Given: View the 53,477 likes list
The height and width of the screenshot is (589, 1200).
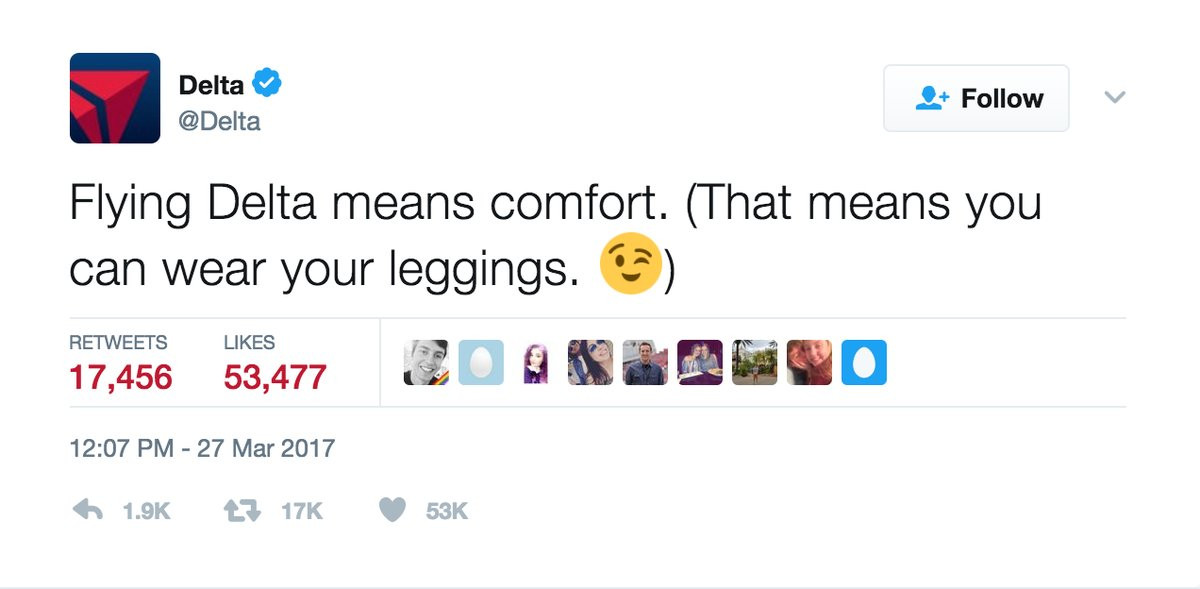Looking at the screenshot, I should tap(275, 377).
